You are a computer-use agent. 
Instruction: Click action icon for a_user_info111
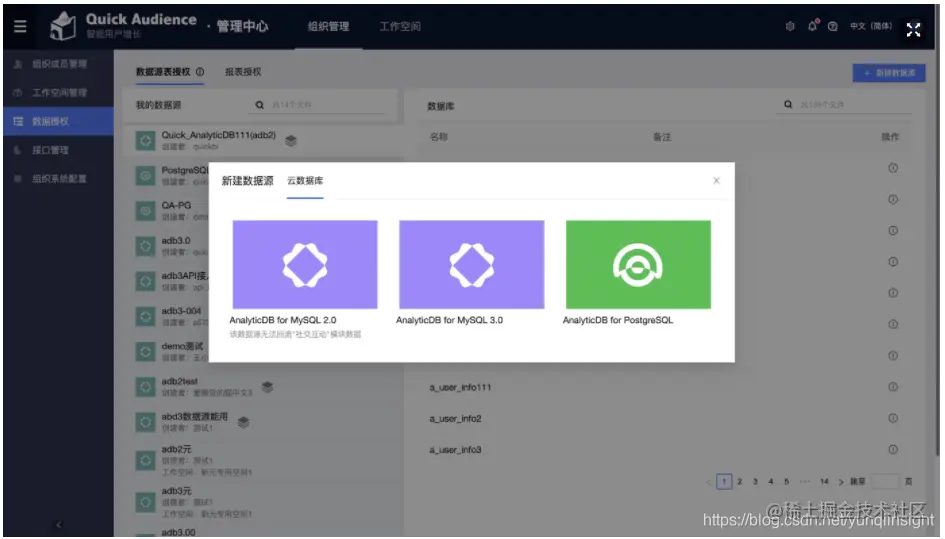point(893,386)
